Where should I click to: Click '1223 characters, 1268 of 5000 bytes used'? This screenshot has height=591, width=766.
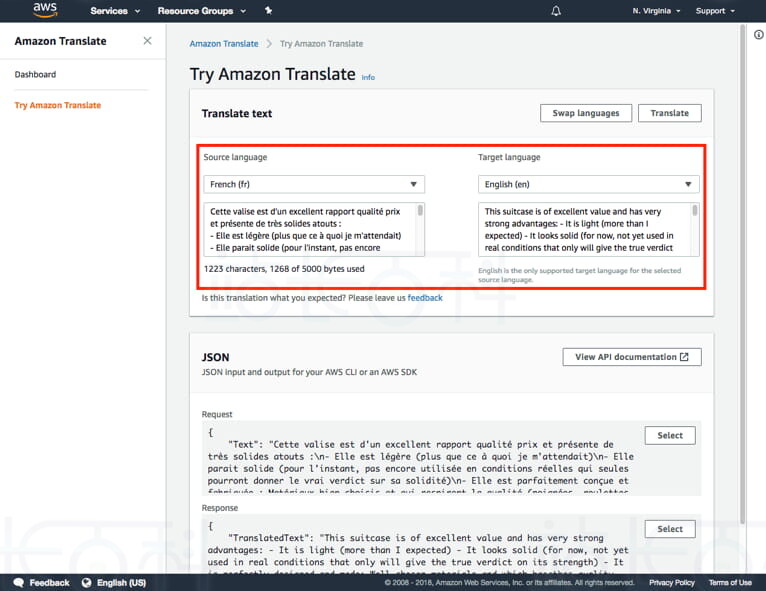[x=284, y=269]
